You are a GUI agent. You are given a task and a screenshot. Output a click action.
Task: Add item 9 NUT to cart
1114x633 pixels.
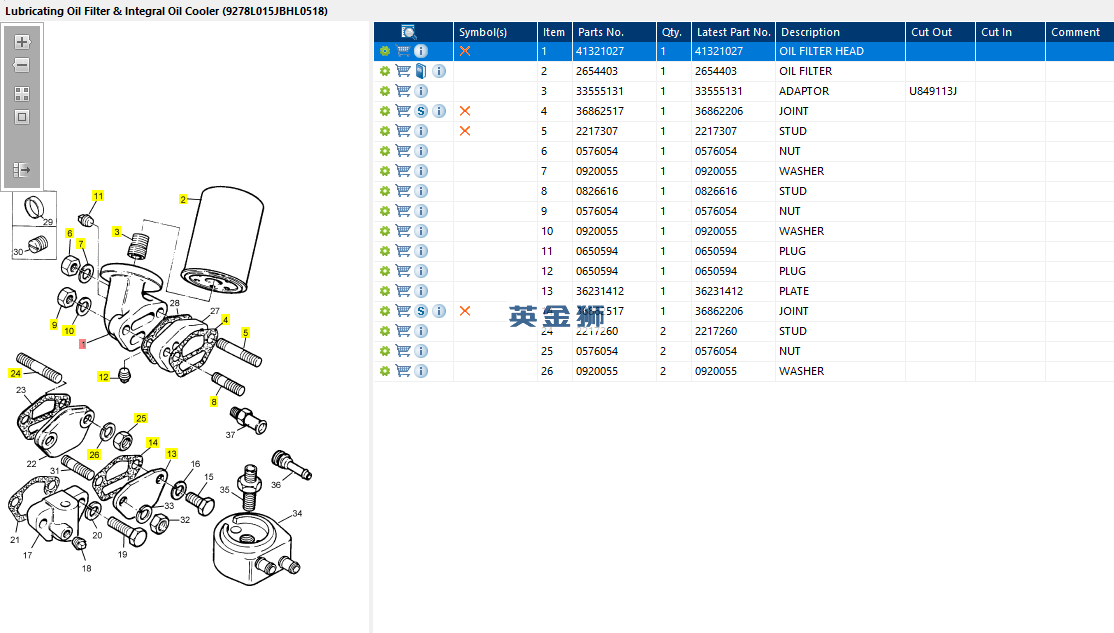point(403,211)
